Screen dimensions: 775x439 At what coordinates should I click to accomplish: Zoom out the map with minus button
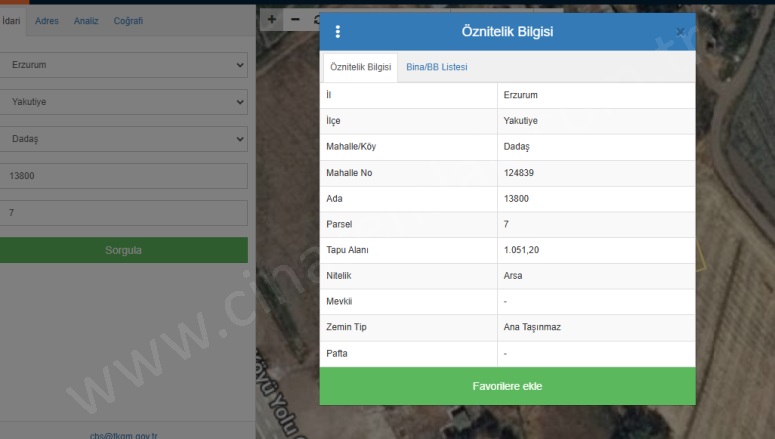point(294,19)
